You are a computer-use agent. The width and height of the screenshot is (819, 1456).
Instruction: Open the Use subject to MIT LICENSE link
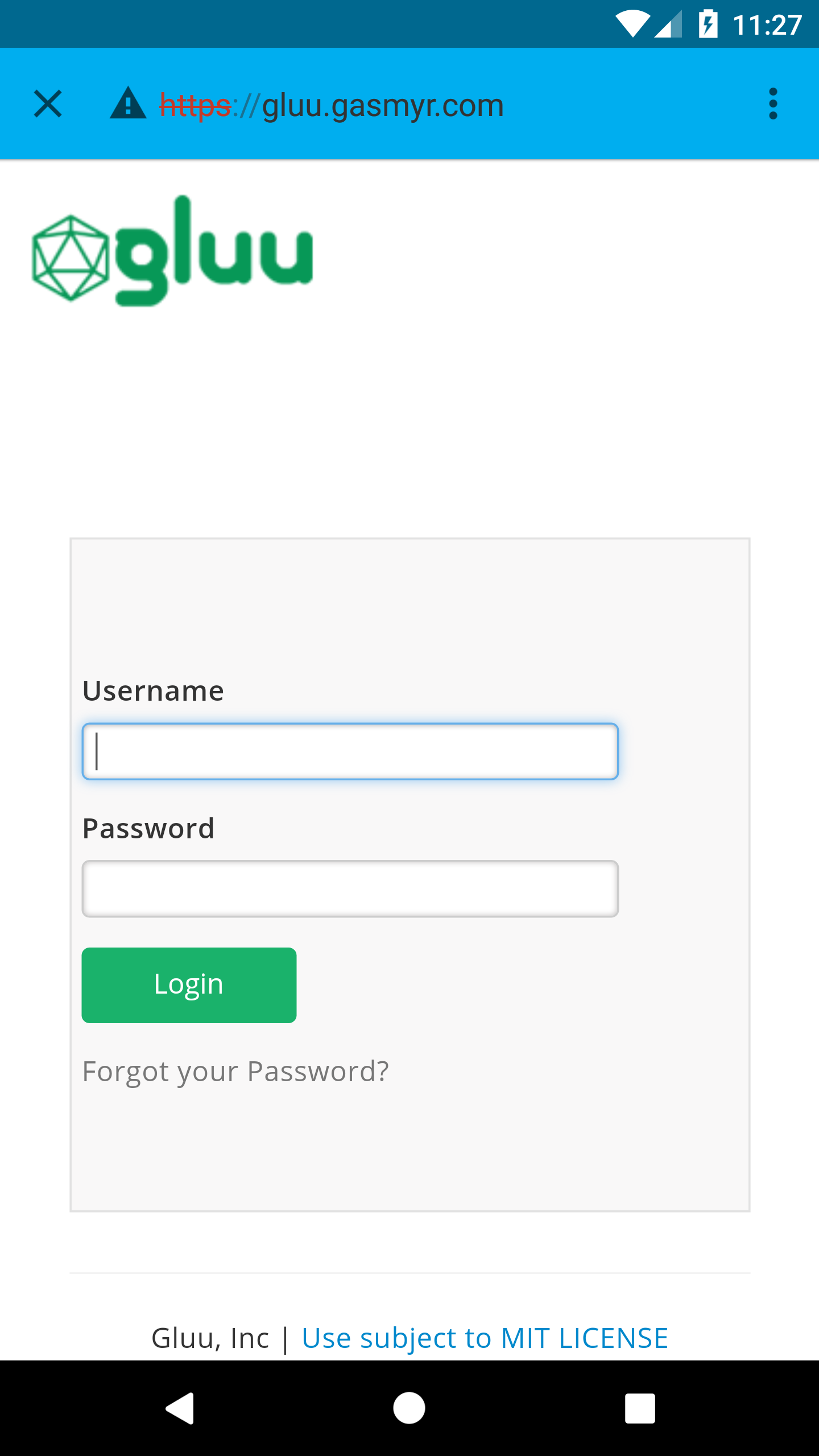point(485,1338)
